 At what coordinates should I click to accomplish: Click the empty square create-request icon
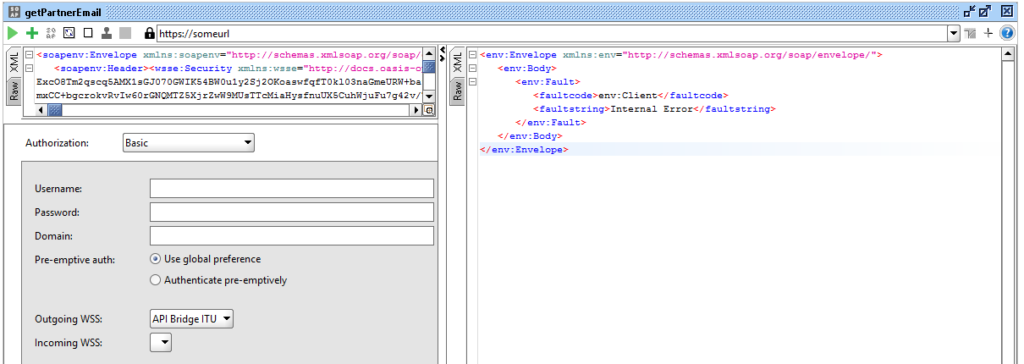(x=88, y=33)
